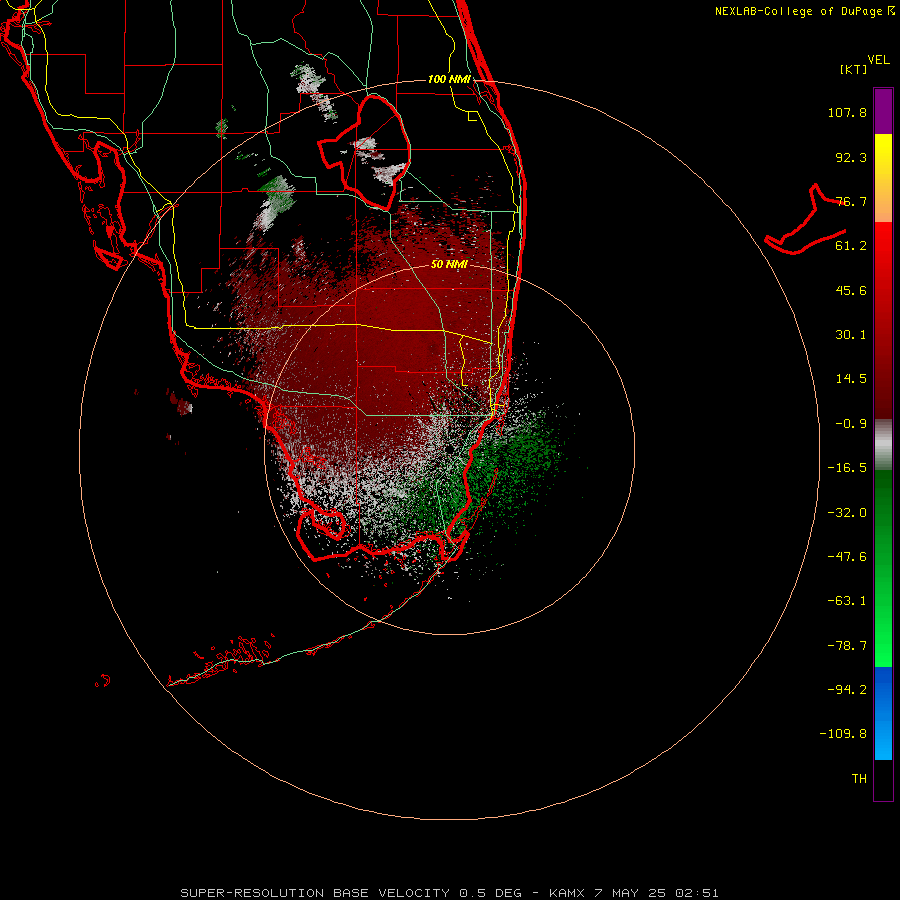Select the 107.8 value on velocity scale

click(x=847, y=112)
